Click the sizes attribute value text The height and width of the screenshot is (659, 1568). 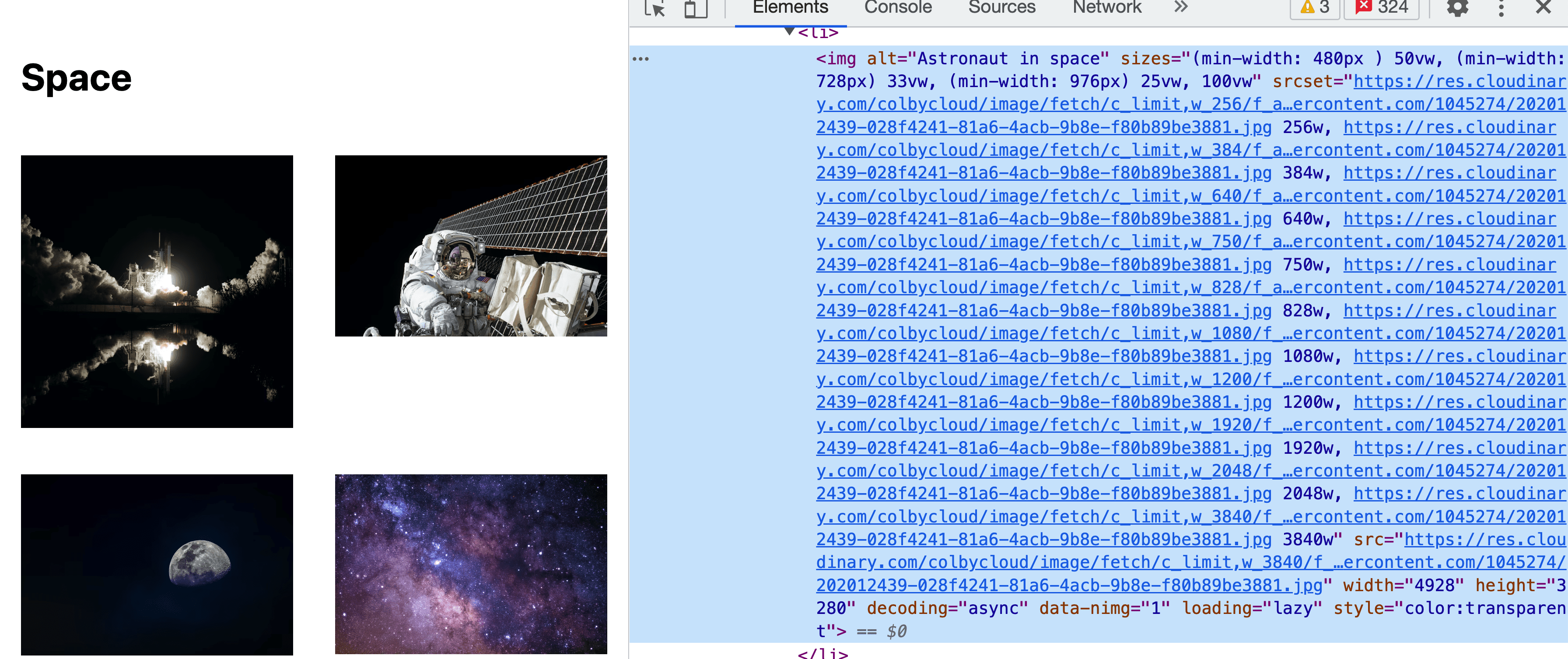pos(1190,70)
